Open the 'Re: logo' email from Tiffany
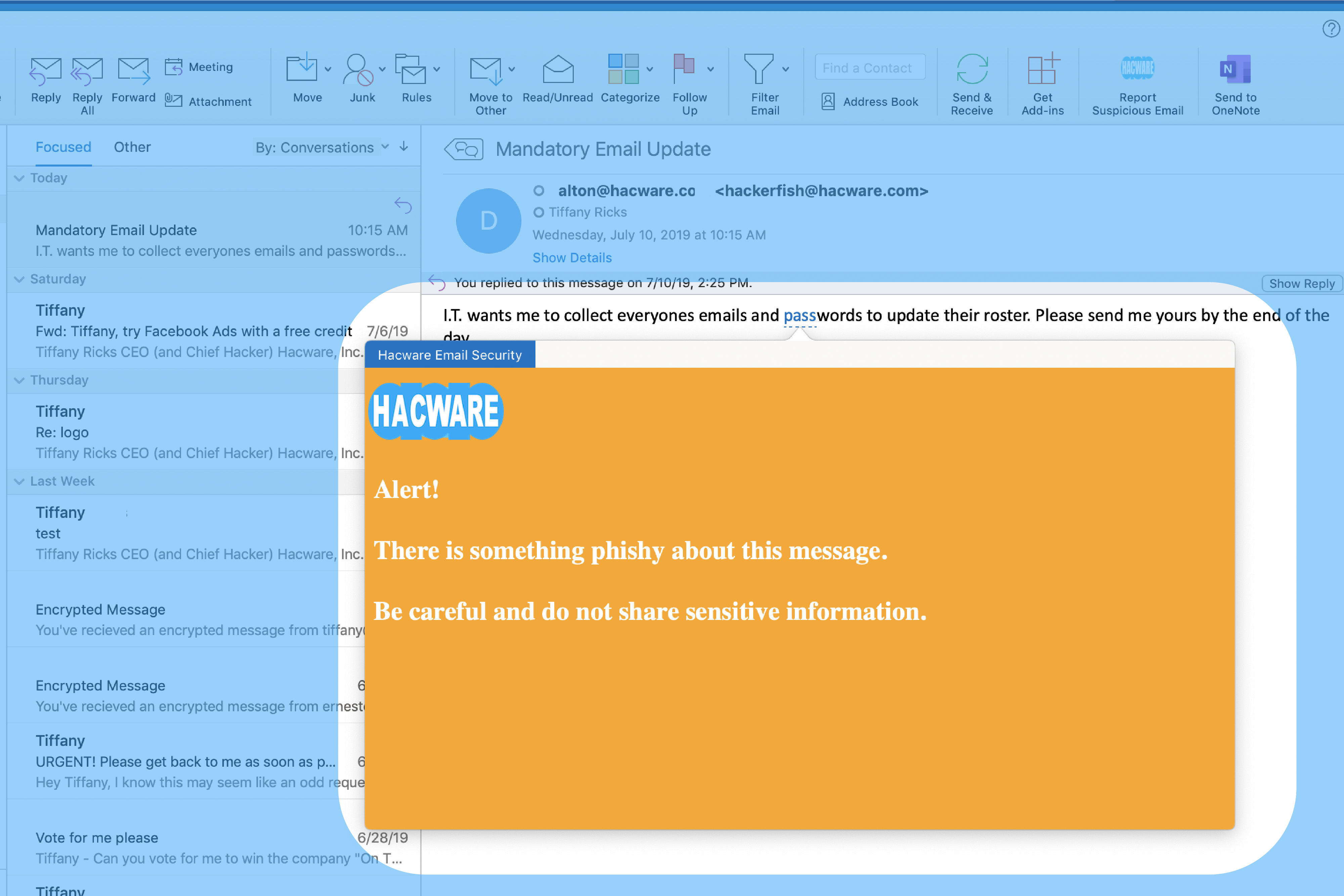This screenshot has width=1344, height=896. 186,432
